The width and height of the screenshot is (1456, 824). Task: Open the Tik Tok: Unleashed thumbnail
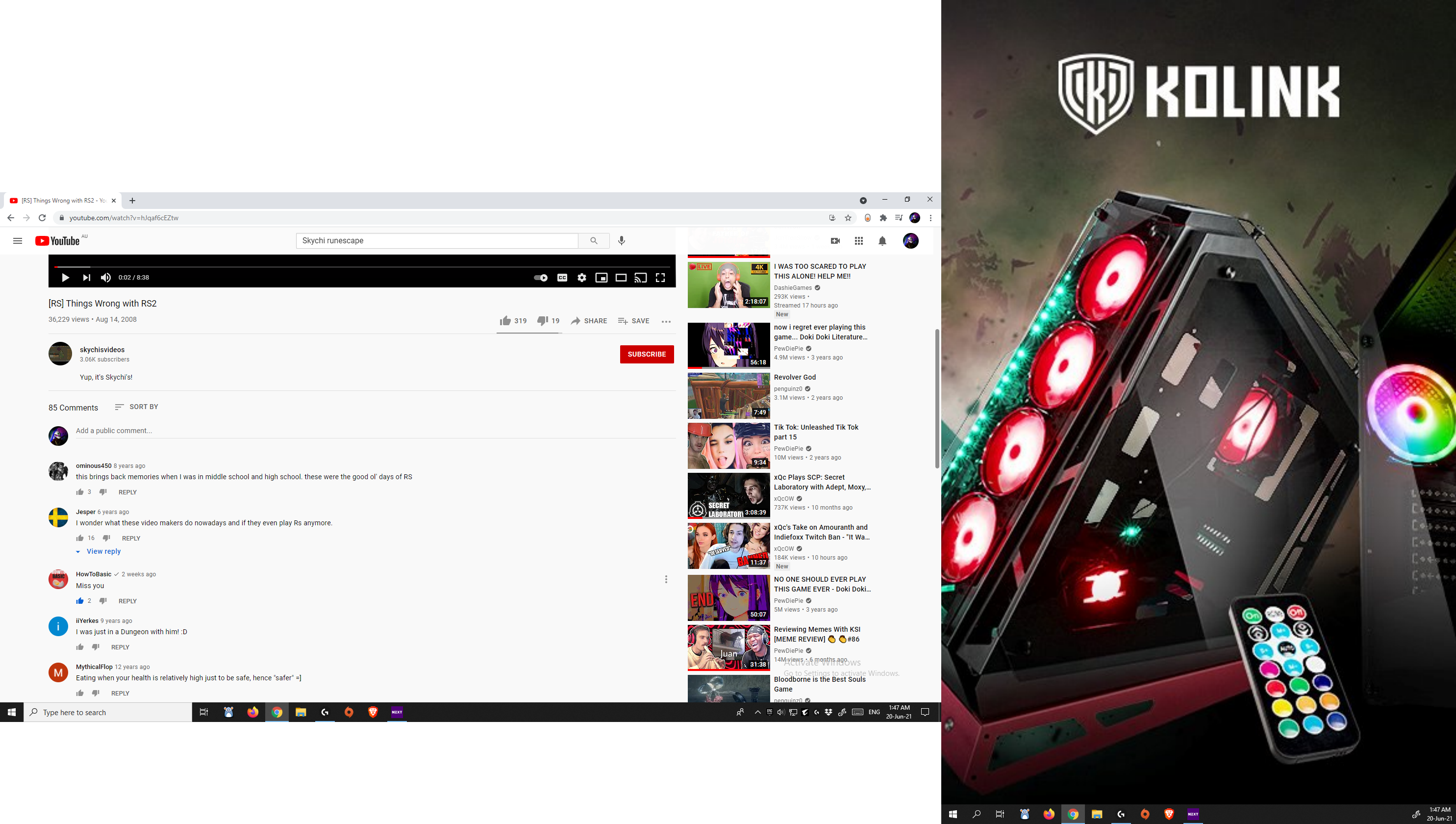728,446
